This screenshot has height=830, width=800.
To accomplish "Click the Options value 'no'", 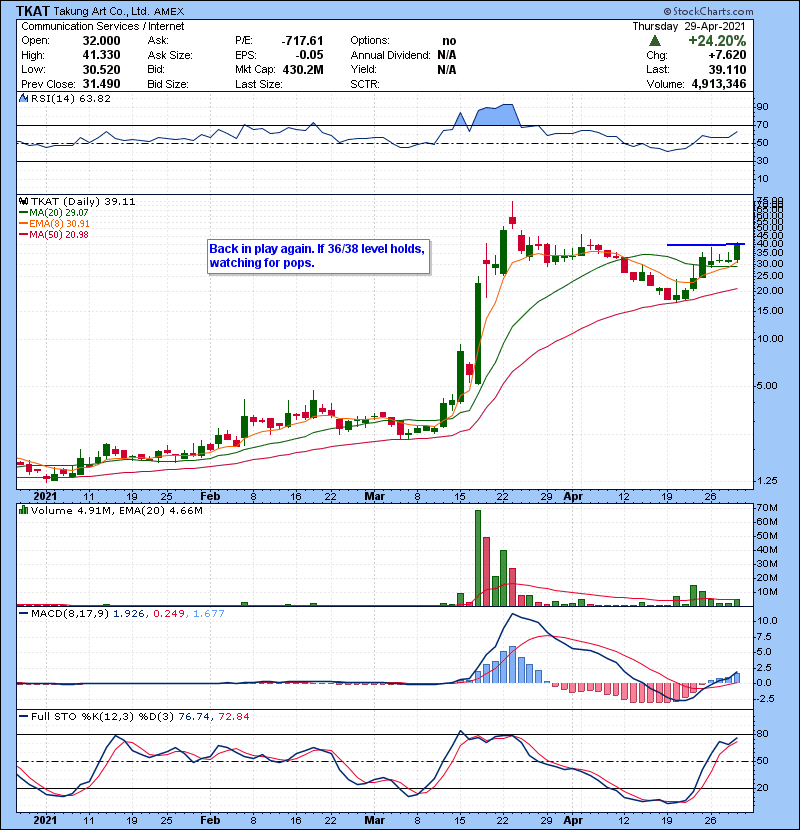I will tap(449, 41).
